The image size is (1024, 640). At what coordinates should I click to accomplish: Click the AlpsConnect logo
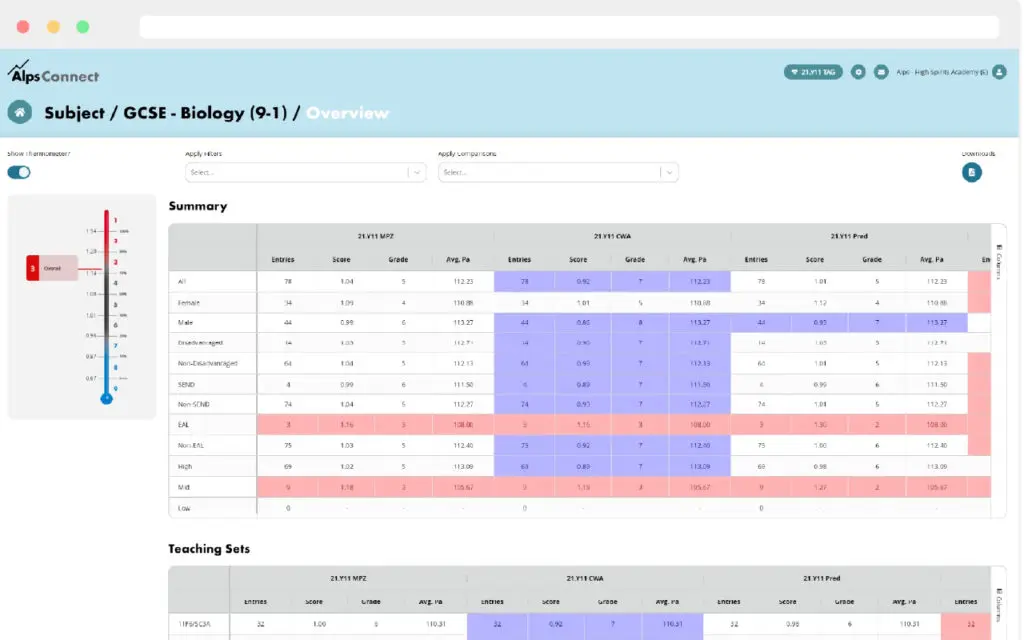[x=53, y=73]
